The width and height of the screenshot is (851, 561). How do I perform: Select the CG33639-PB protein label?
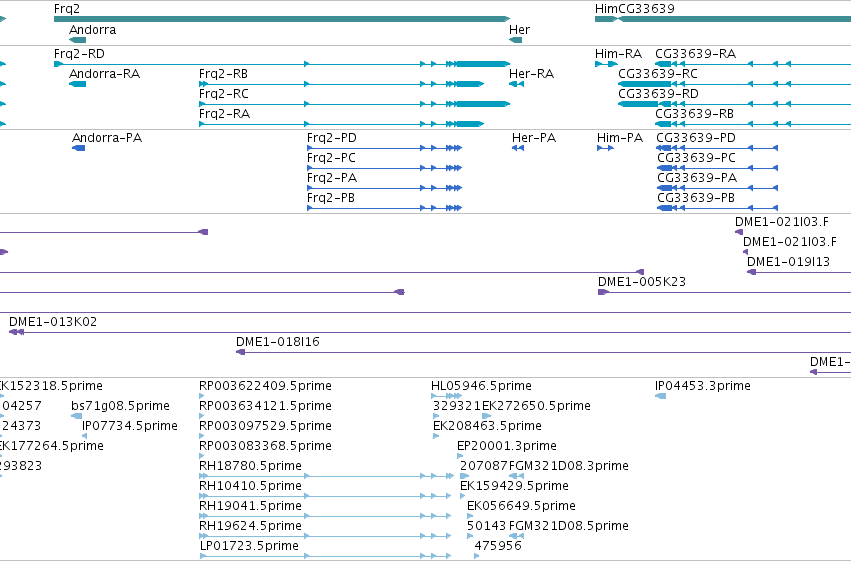[696, 198]
